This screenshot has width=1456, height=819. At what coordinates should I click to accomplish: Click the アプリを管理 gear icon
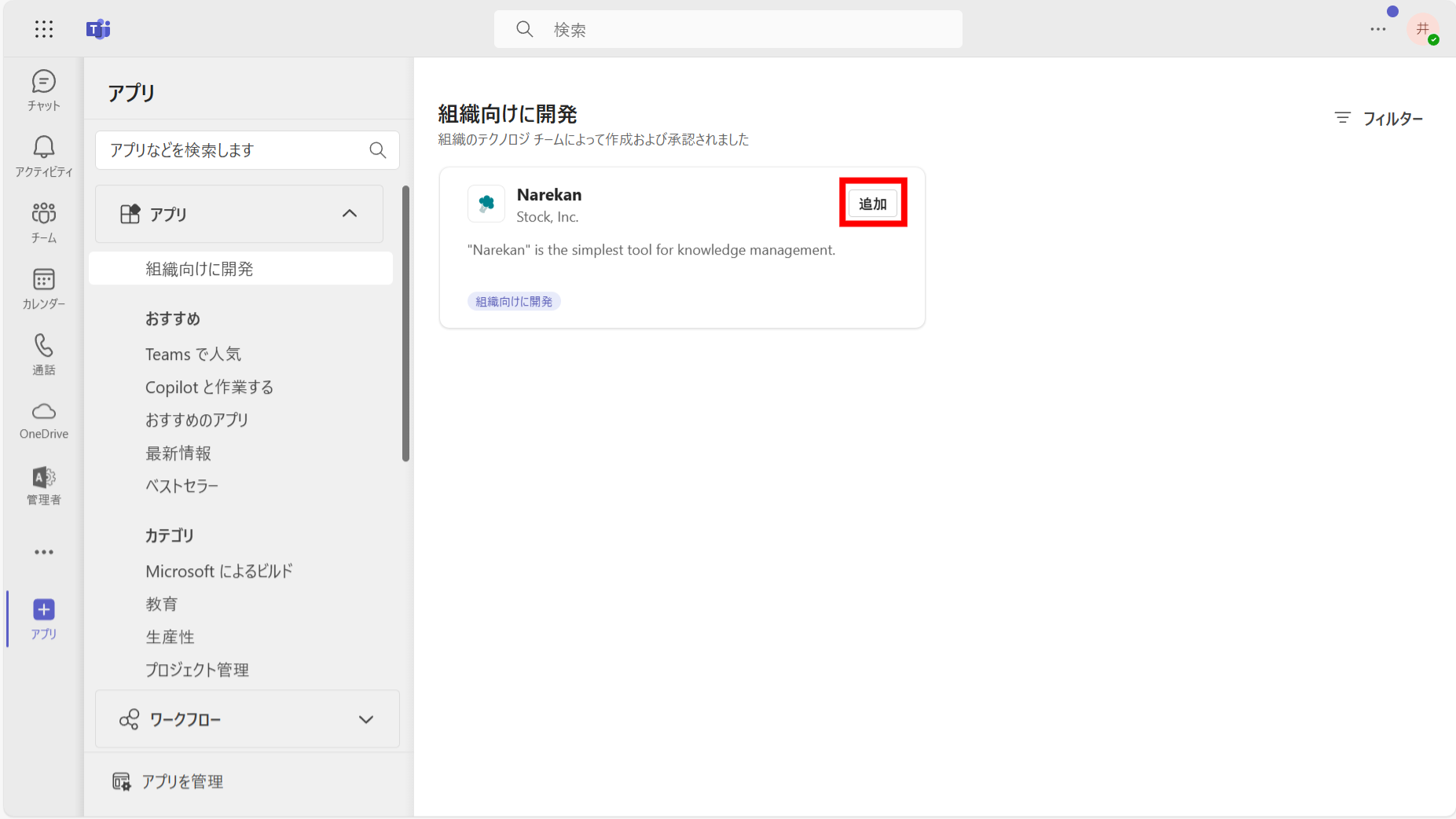(x=121, y=781)
